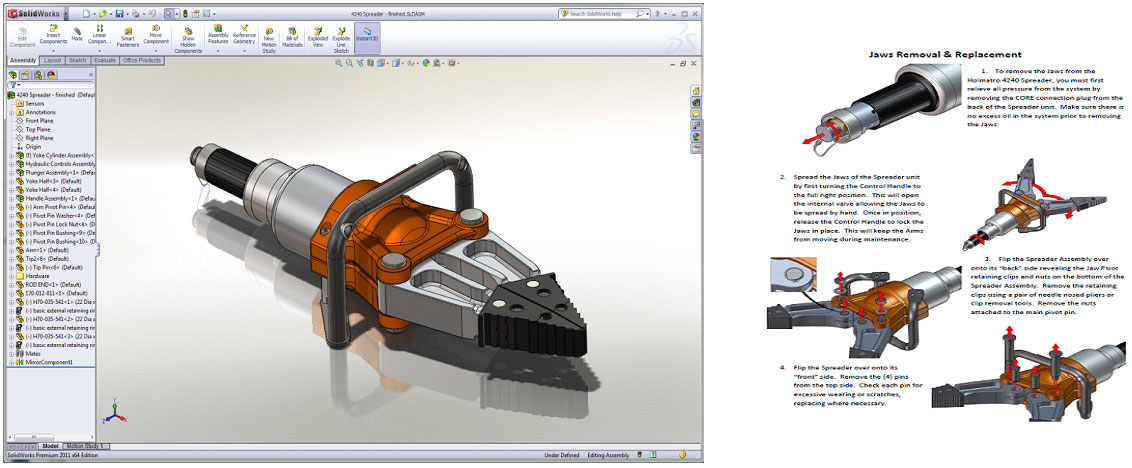Click the Edit Component tool
Screen dimensions: 1132x468
click(22, 38)
